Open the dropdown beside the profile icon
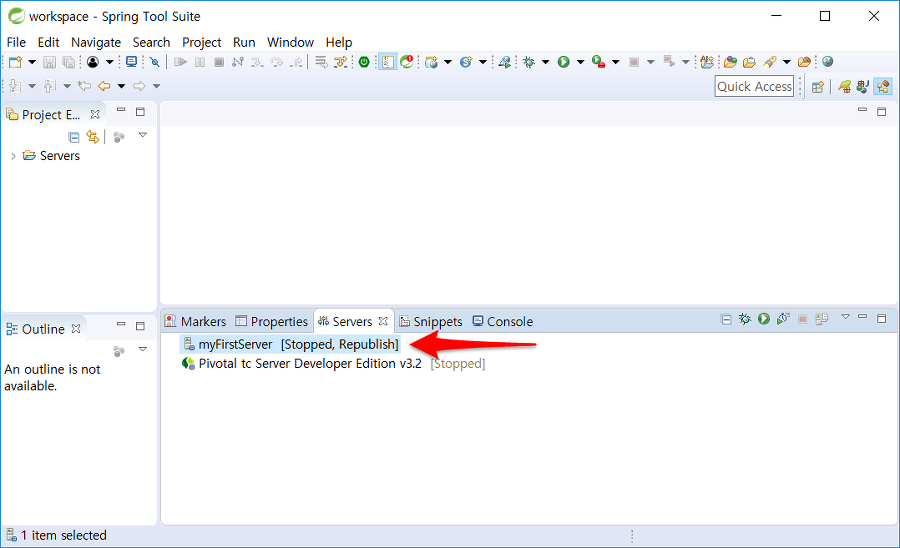The height and width of the screenshot is (548, 900). point(109,62)
